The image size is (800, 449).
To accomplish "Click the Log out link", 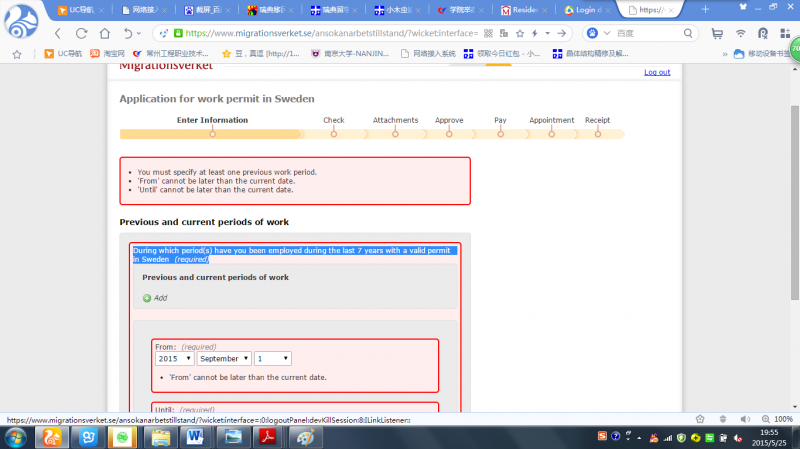I will 657,72.
